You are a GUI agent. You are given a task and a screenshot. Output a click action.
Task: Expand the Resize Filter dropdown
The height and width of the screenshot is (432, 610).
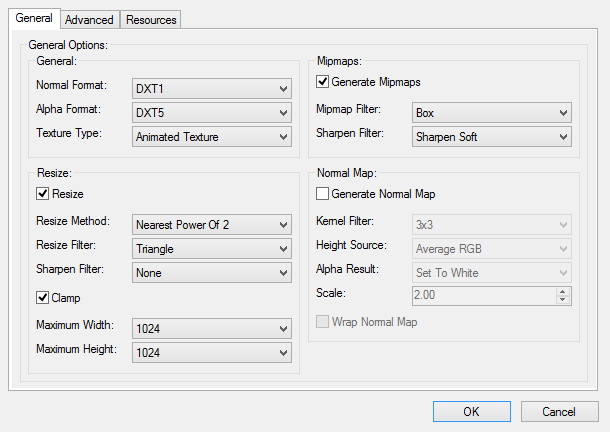[x=212, y=249]
